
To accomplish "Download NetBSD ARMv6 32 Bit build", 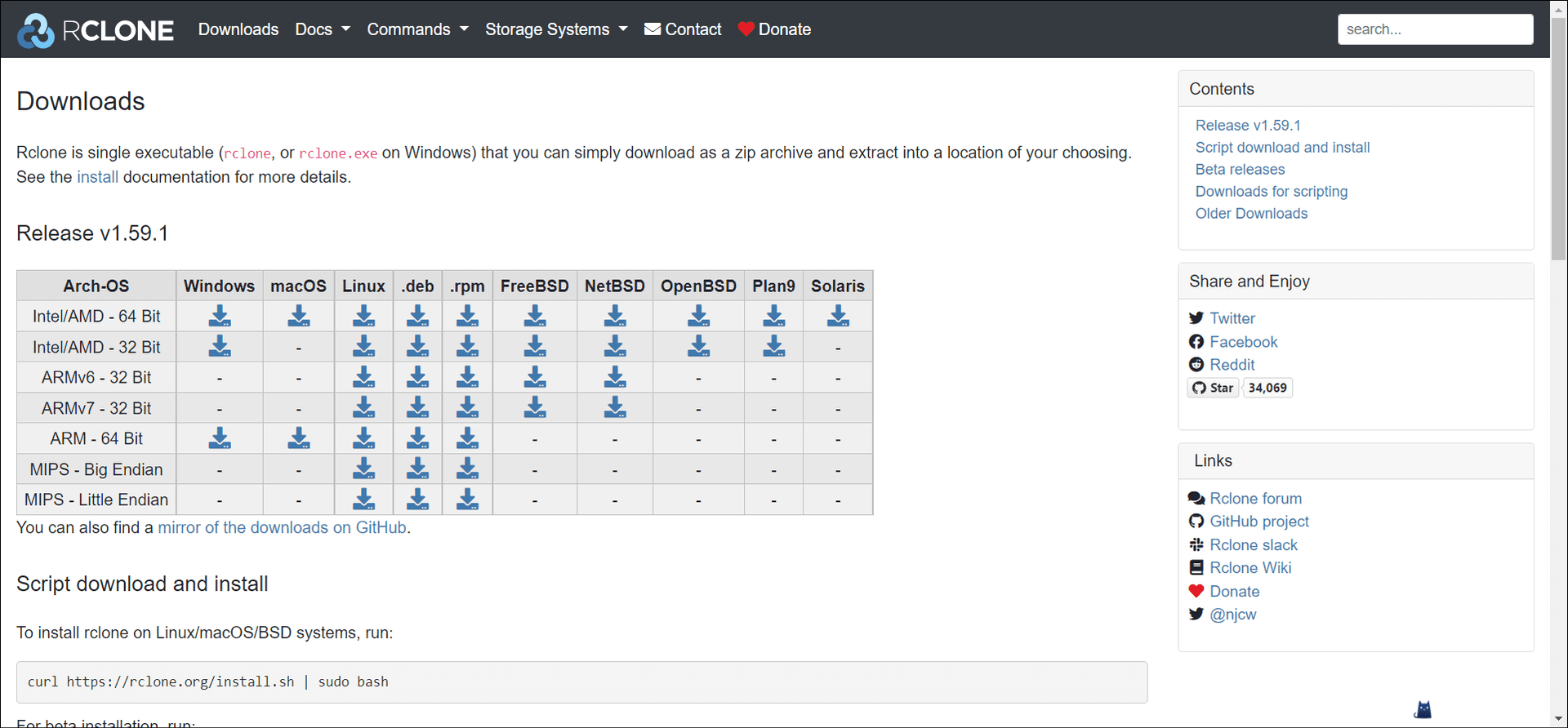I will (x=615, y=377).
